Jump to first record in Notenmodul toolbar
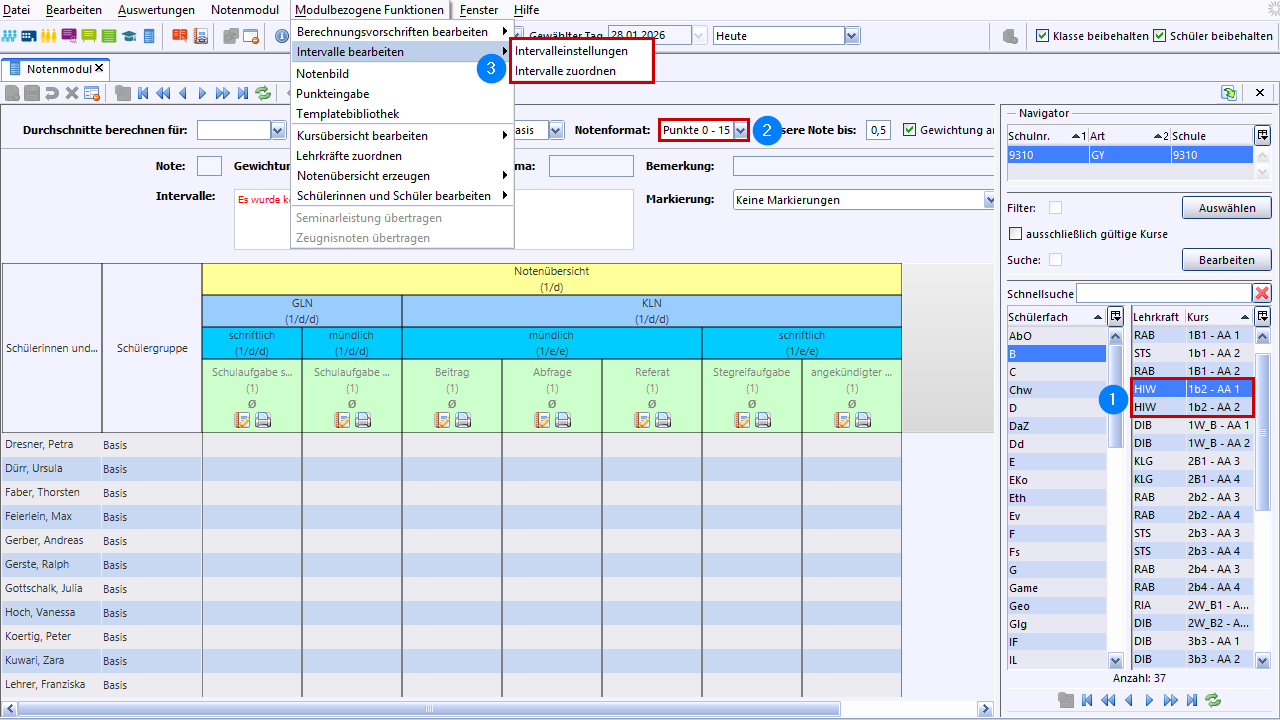 [x=143, y=93]
